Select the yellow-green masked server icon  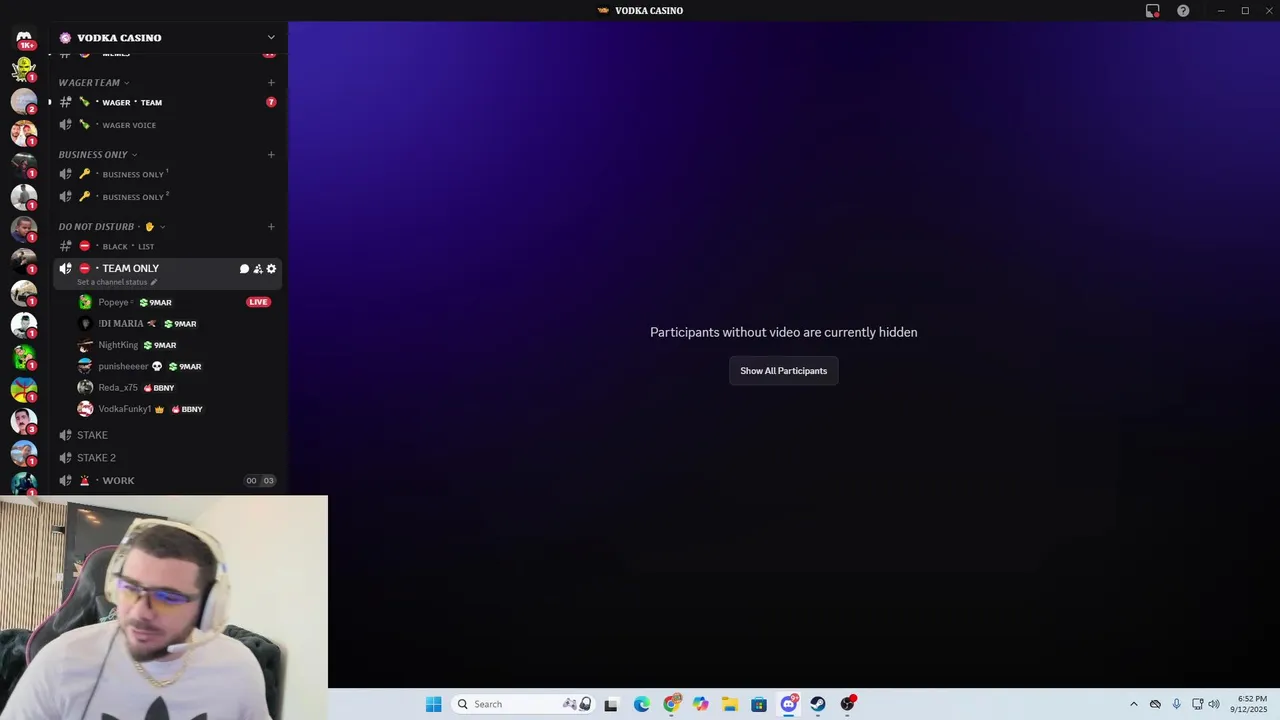(x=24, y=69)
